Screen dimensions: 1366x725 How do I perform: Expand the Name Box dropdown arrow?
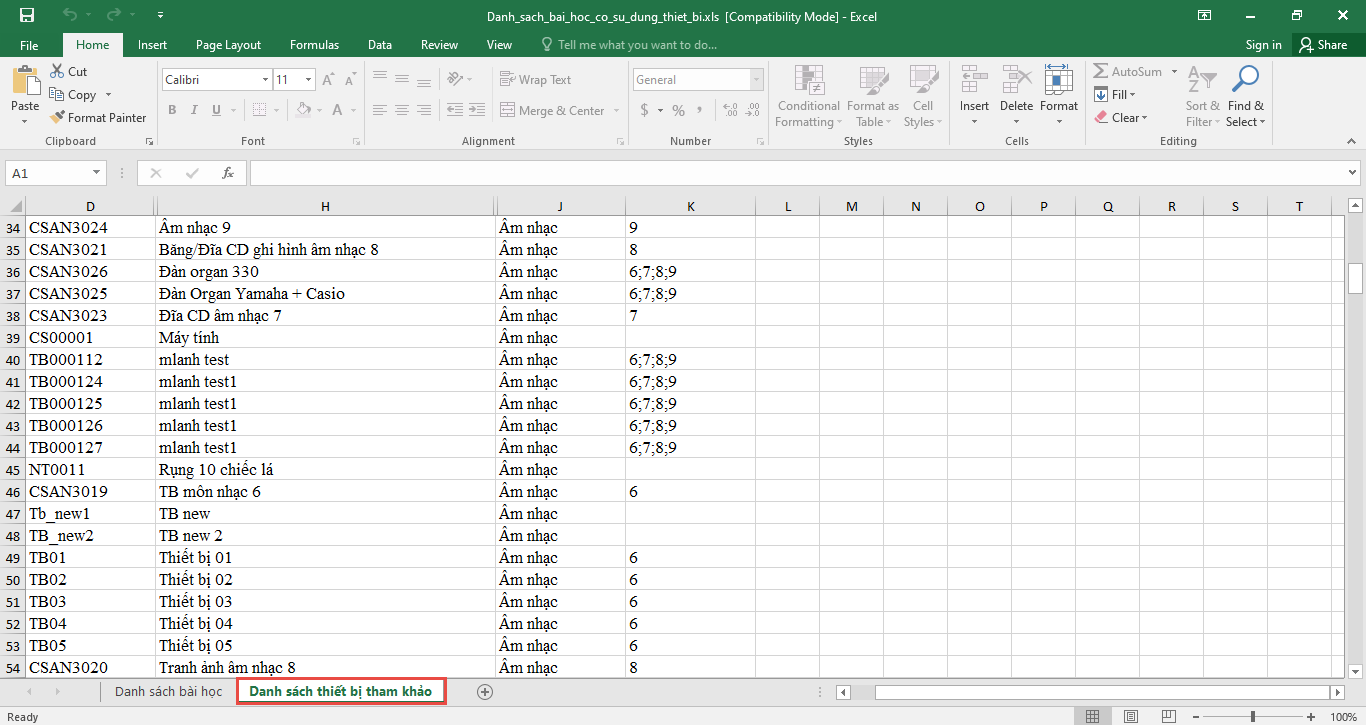pyautogui.click(x=96, y=173)
